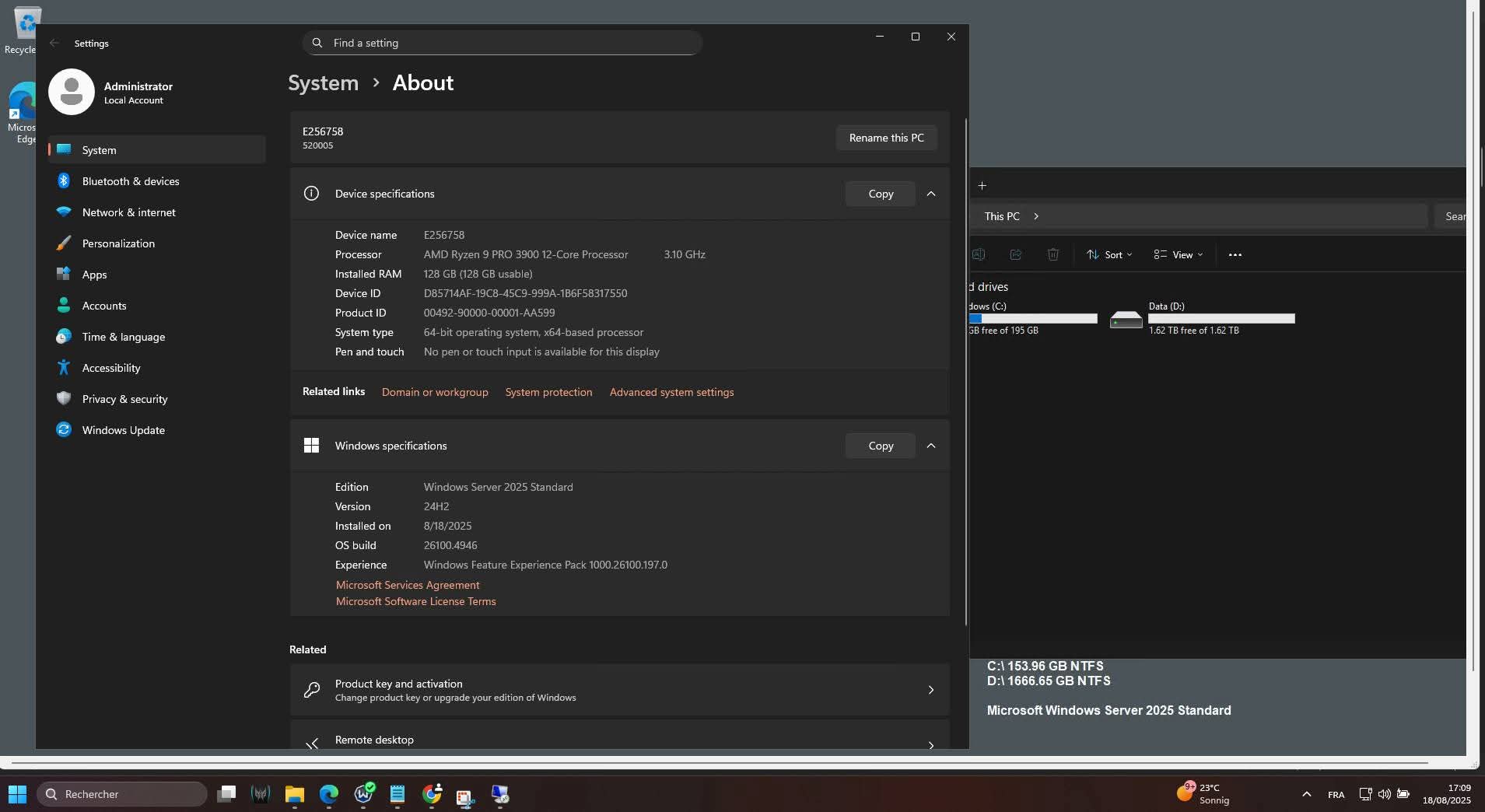
Task: Click System in the breadcrumb heading
Action: pyautogui.click(x=324, y=82)
